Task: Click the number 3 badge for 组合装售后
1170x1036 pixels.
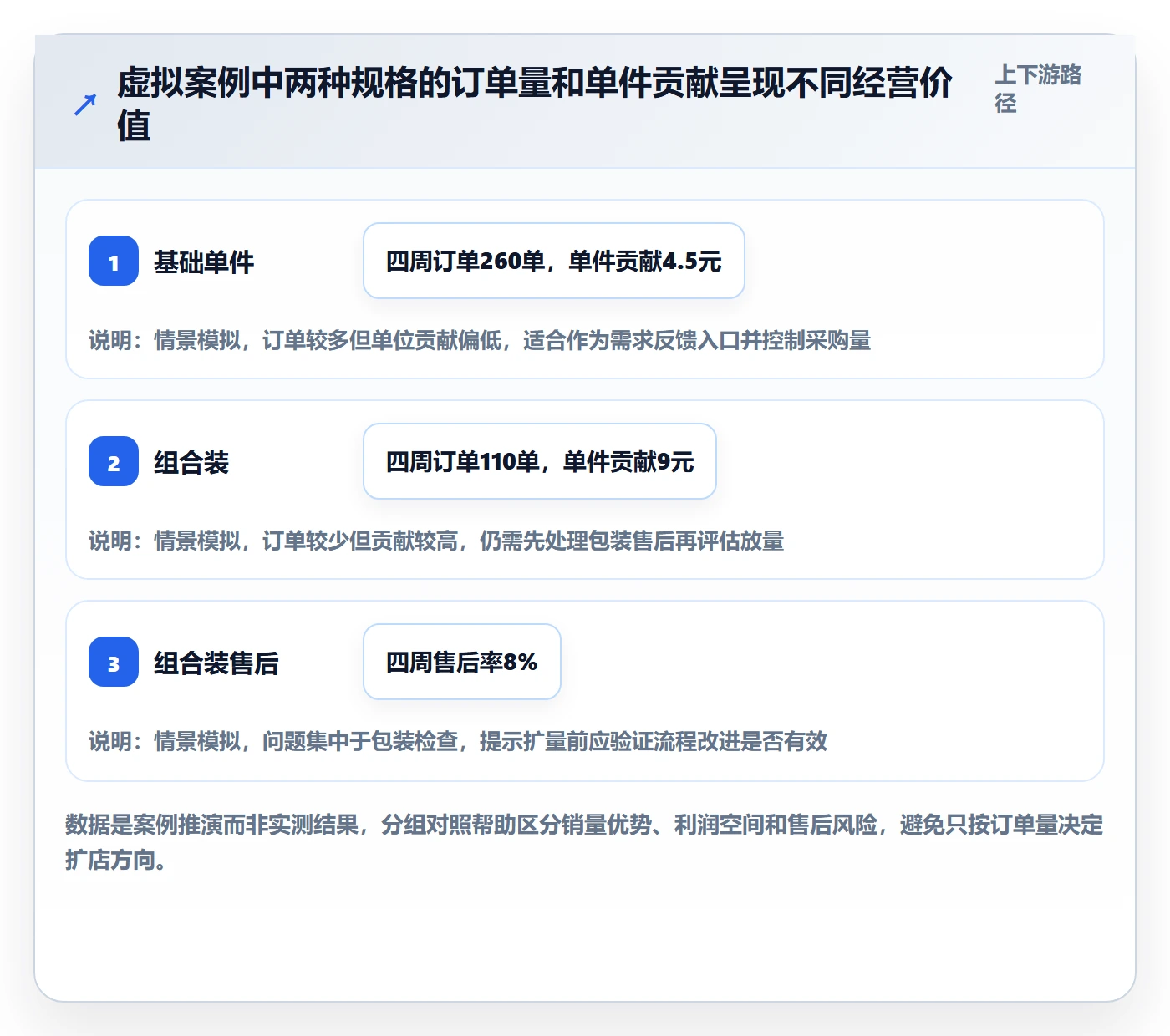Action: [x=114, y=662]
